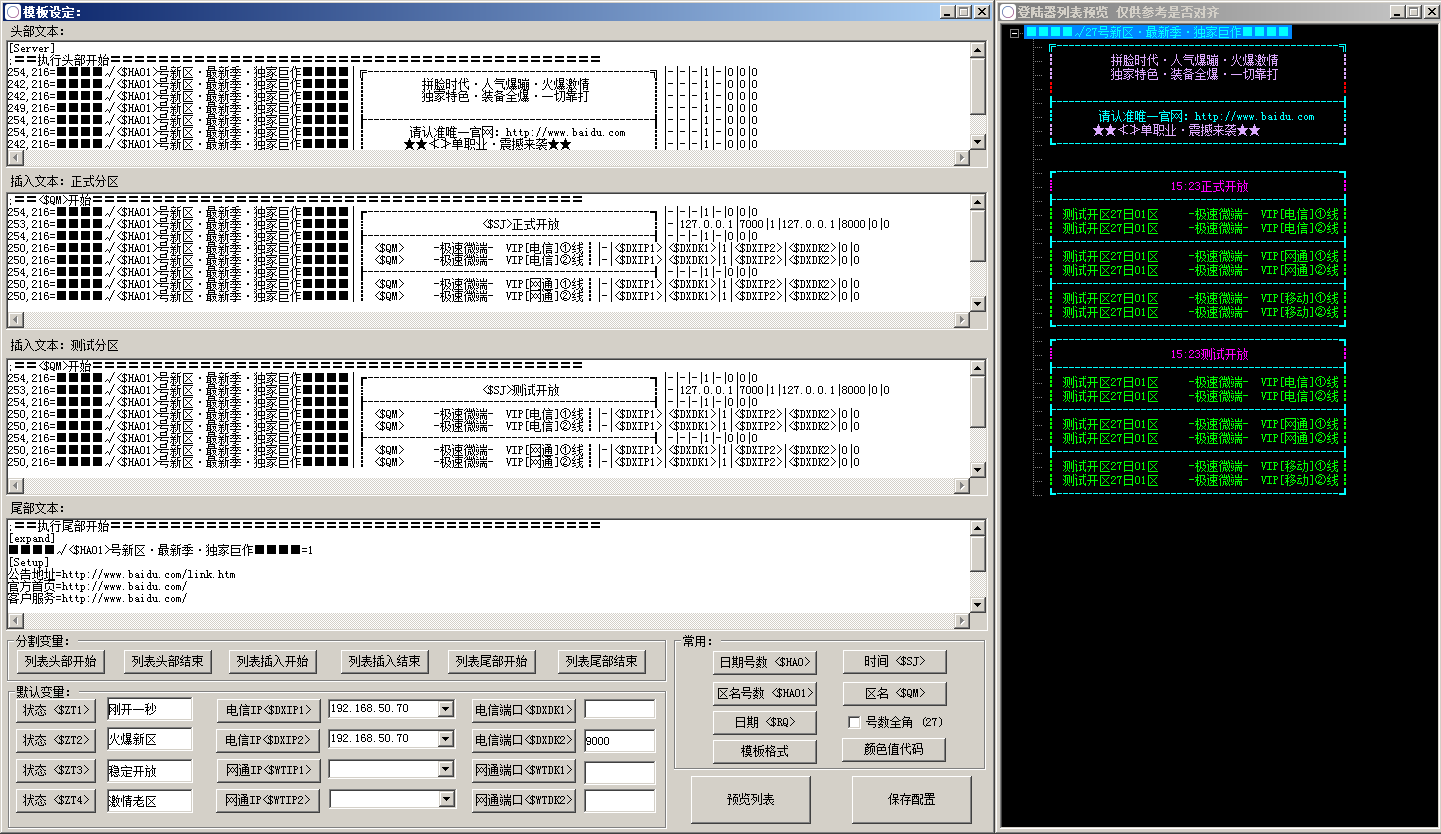Click scroll-up arrow of 尾部文本 vertical scrollbar

click(979, 528)
